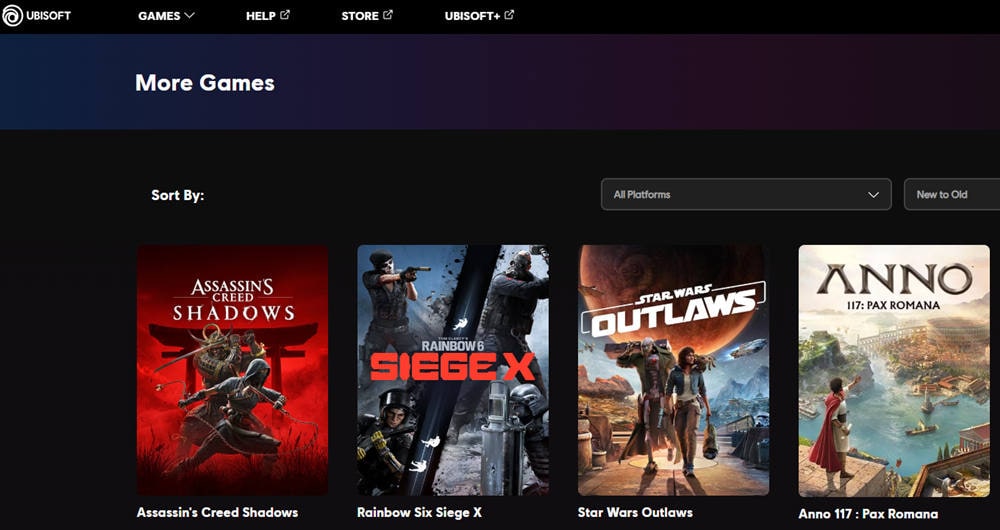Click the Star Wars Outlaws title link
The width and height of the screenshot is (1000, 530).
click(x=635, y=512)
